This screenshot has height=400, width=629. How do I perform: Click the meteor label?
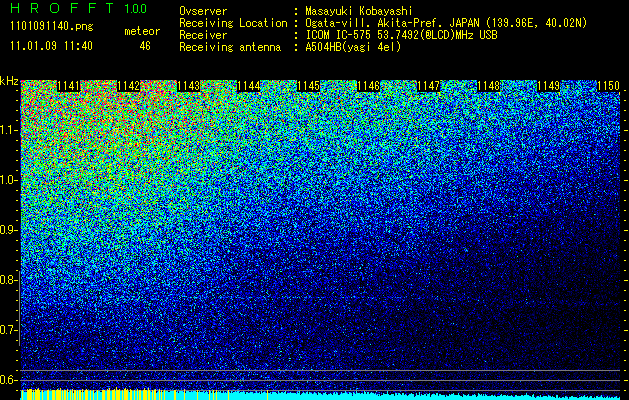click(142, 31)
